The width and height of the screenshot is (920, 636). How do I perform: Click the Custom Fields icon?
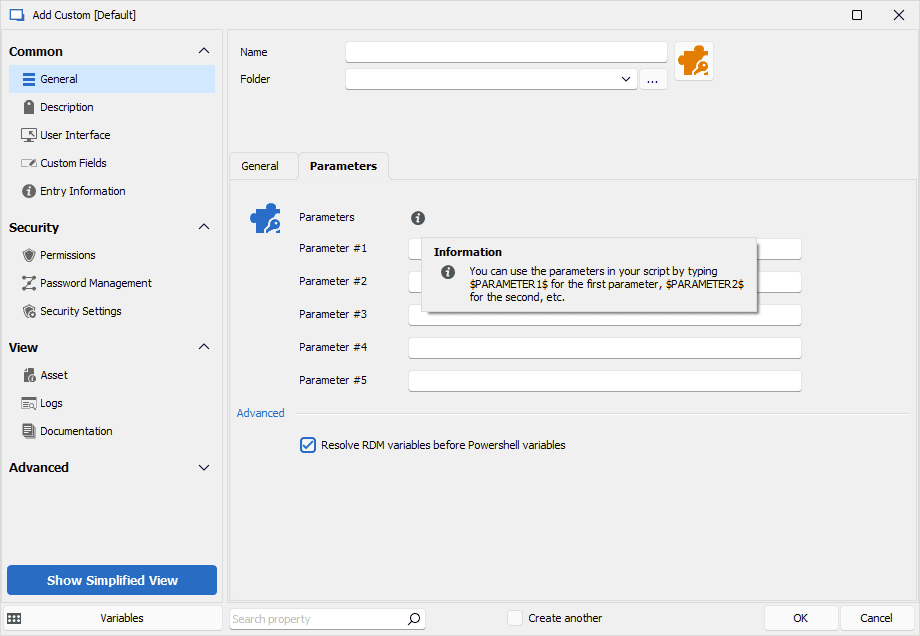29,163
